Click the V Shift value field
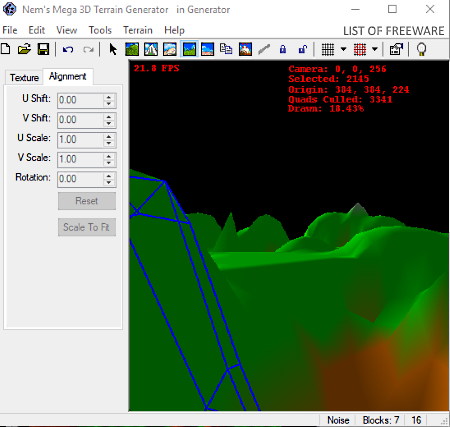This screenshot has width=450, height=427. click(x=80, y=120)
